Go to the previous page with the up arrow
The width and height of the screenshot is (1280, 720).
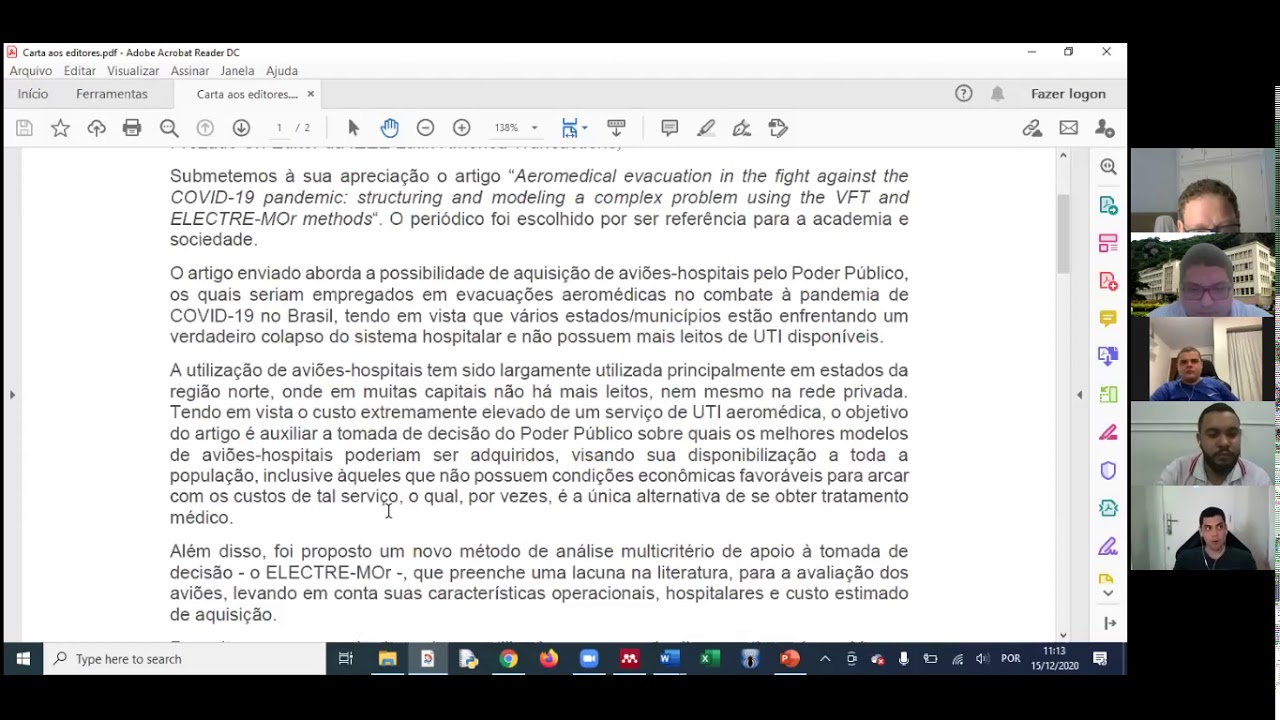coord(205,128)
